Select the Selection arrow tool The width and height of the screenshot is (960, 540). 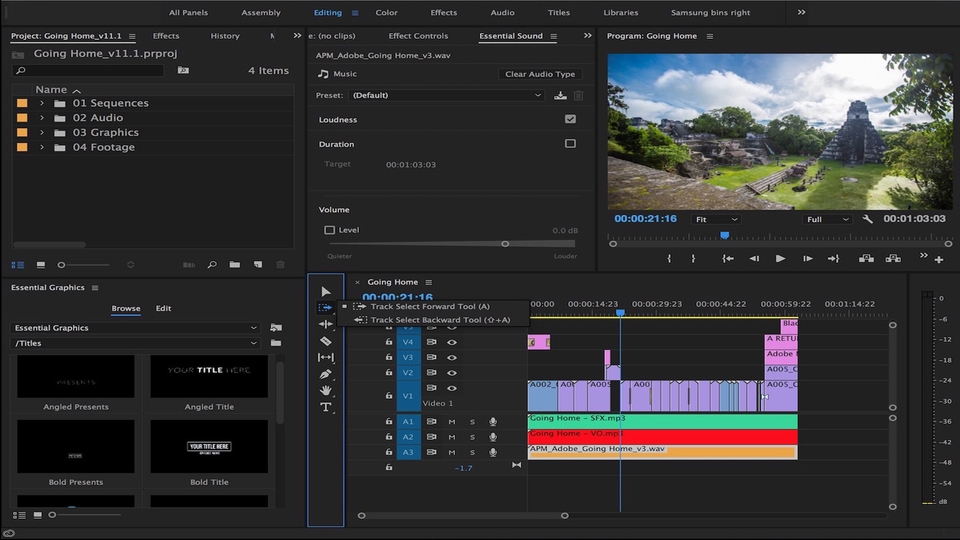pos(326,291)
